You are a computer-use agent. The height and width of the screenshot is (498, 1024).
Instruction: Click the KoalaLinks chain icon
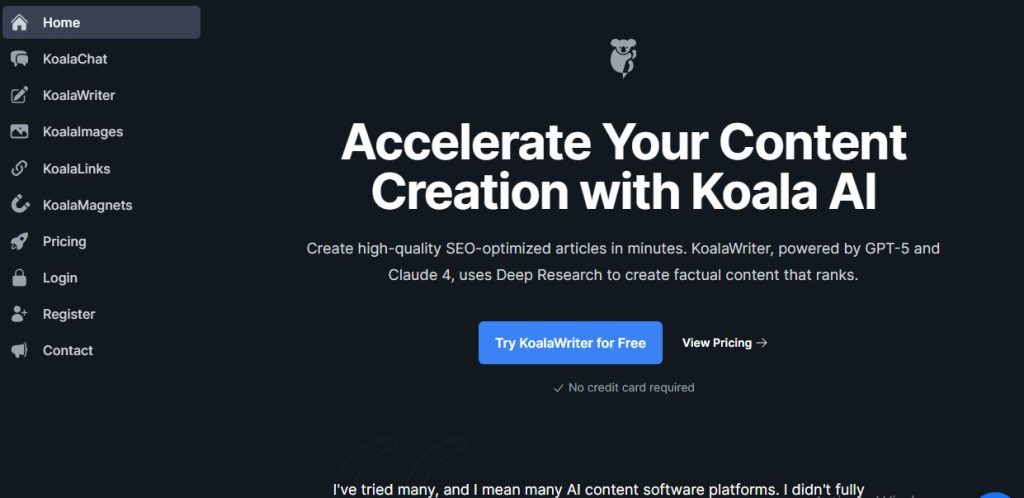[20, 168]
